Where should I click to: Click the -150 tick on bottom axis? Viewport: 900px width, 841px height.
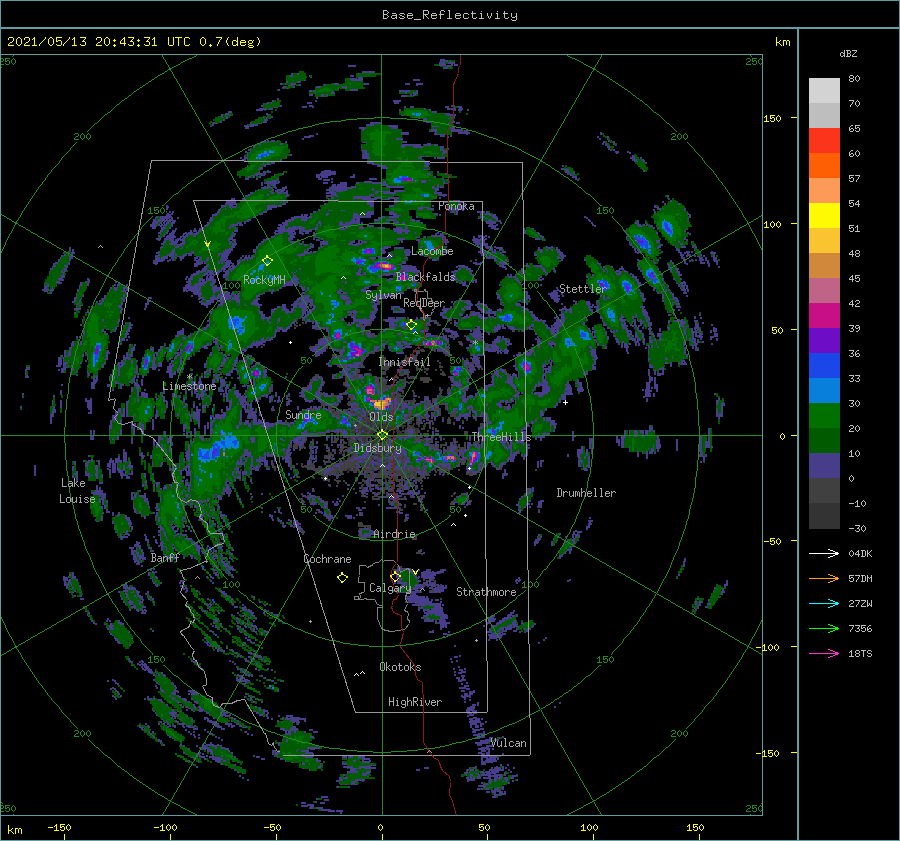pyautogui.click(x=59, y=827)
